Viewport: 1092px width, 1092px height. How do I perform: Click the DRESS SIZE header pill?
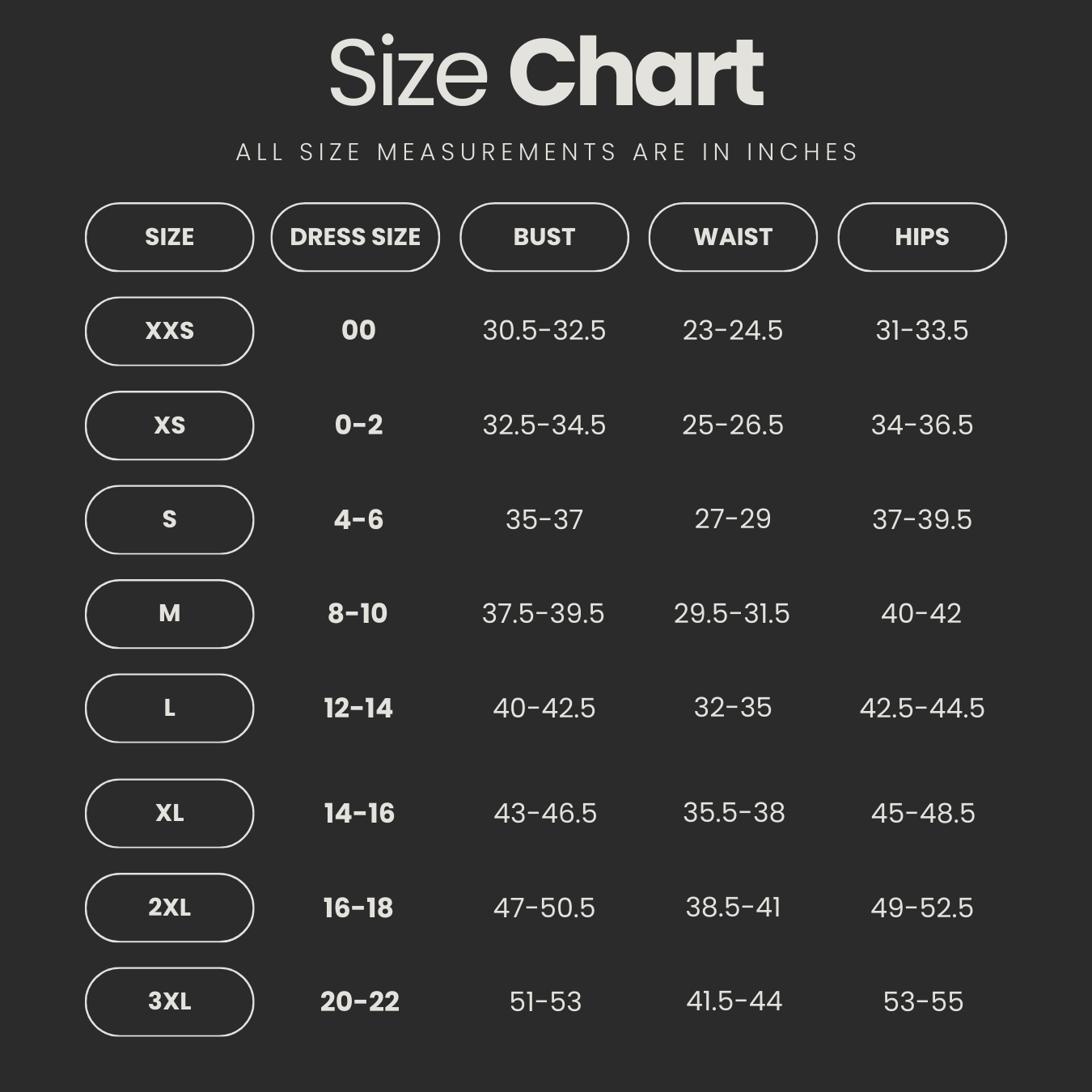coord(355,237)
